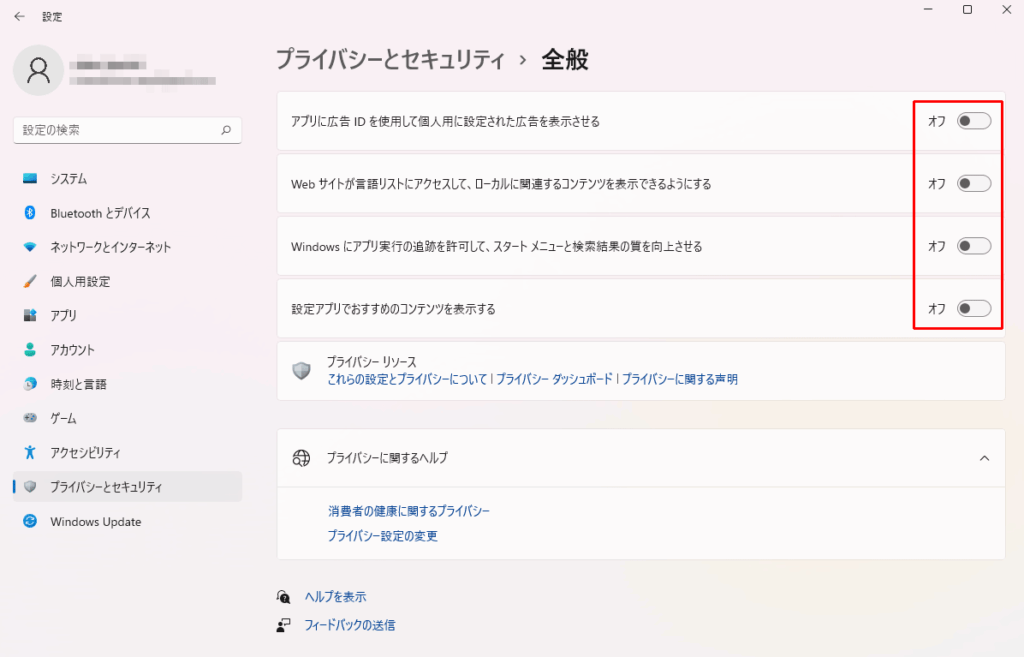Click the アクセシビリティ figure icon
This screenshot has height=657, width=1024.
(30, 452)
